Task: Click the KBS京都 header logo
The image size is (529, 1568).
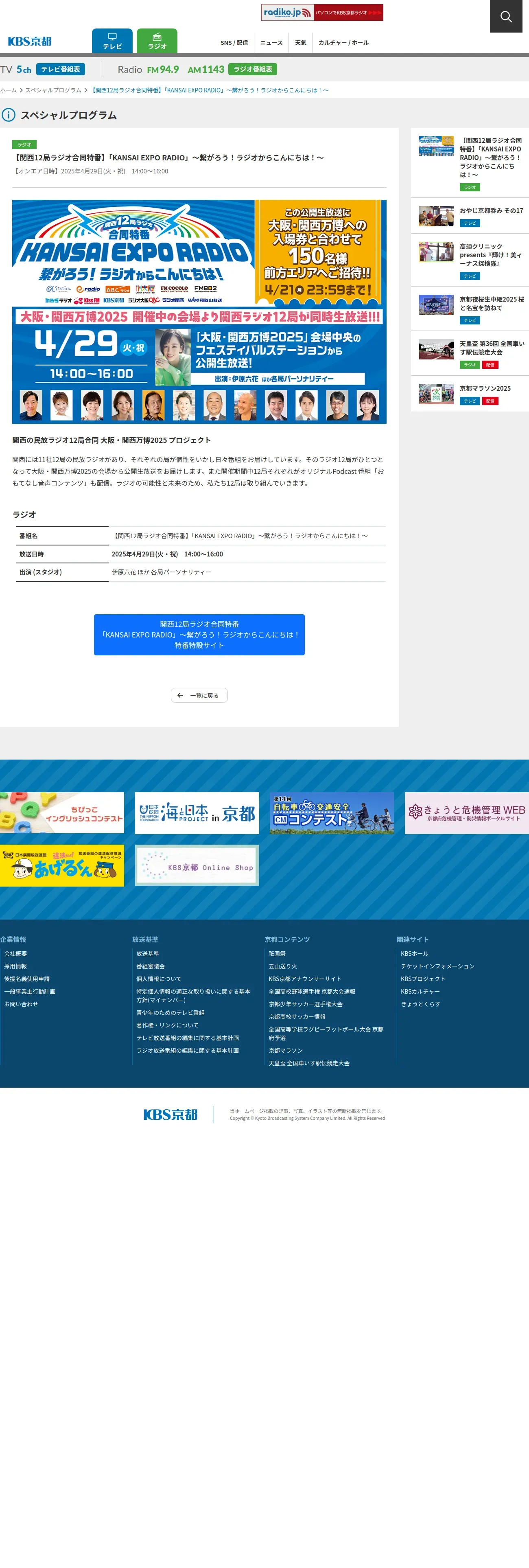Action: coord(29,42)
